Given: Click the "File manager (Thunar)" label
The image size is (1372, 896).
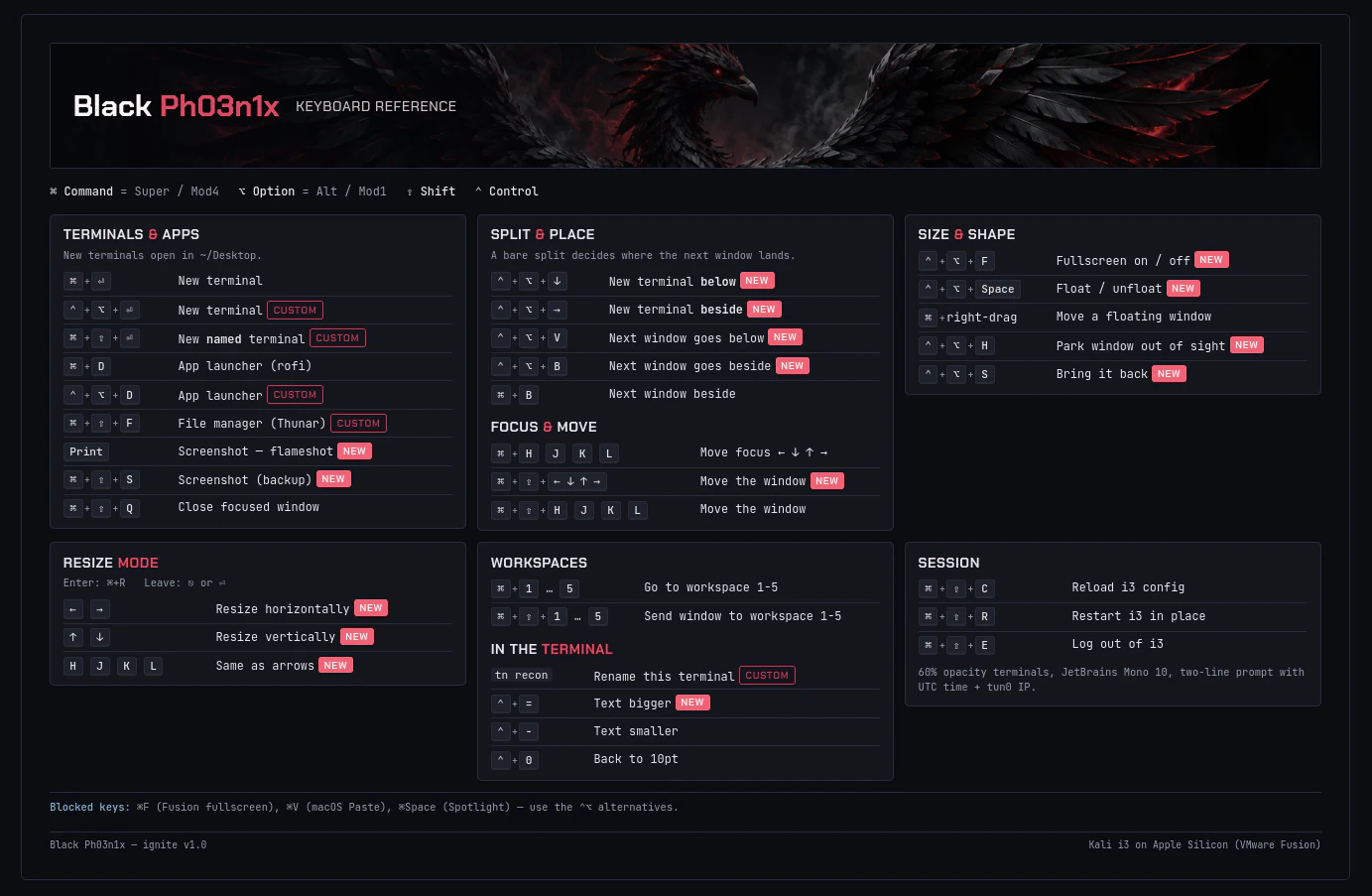Looking at the screenshot, I should point(252,424).
